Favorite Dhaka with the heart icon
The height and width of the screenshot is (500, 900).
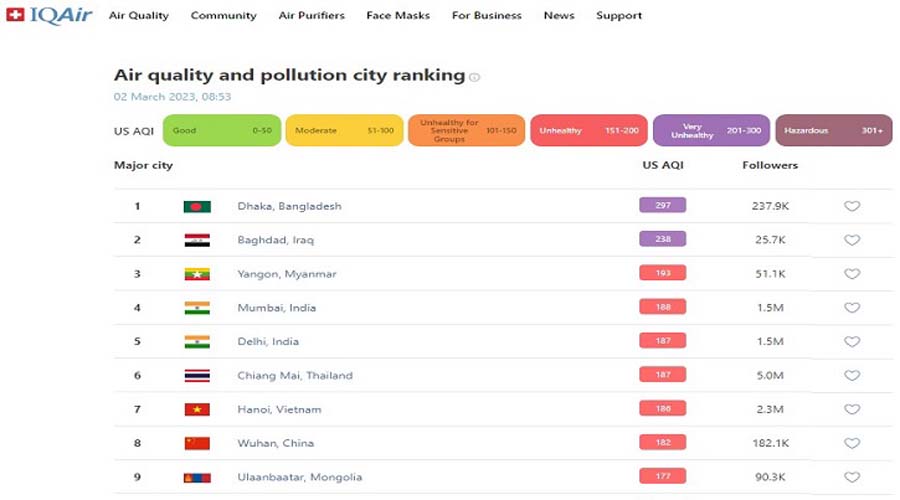click(852, 207)
